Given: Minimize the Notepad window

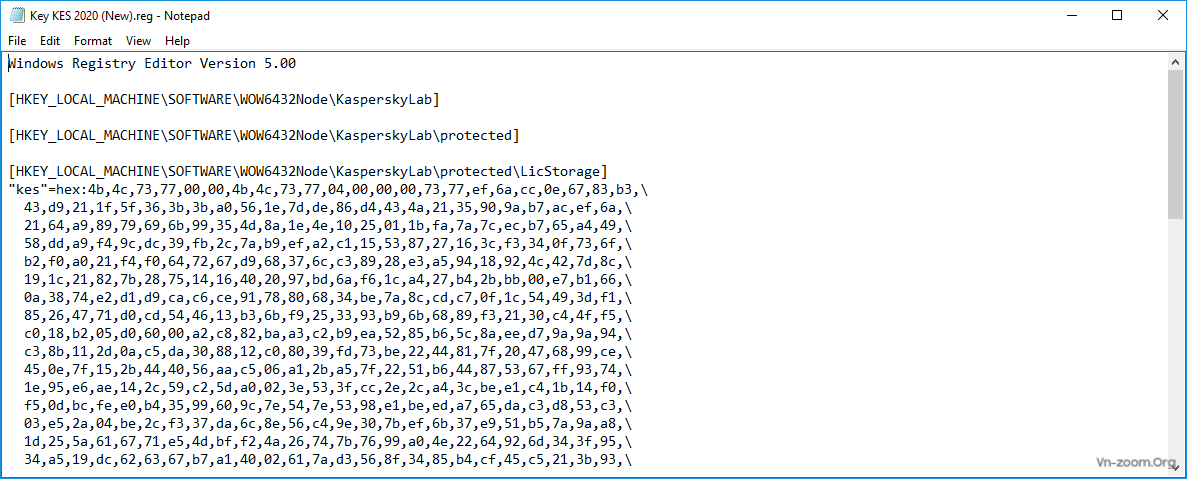Looking at the screenshot, I should click(x=1064, y=15).
